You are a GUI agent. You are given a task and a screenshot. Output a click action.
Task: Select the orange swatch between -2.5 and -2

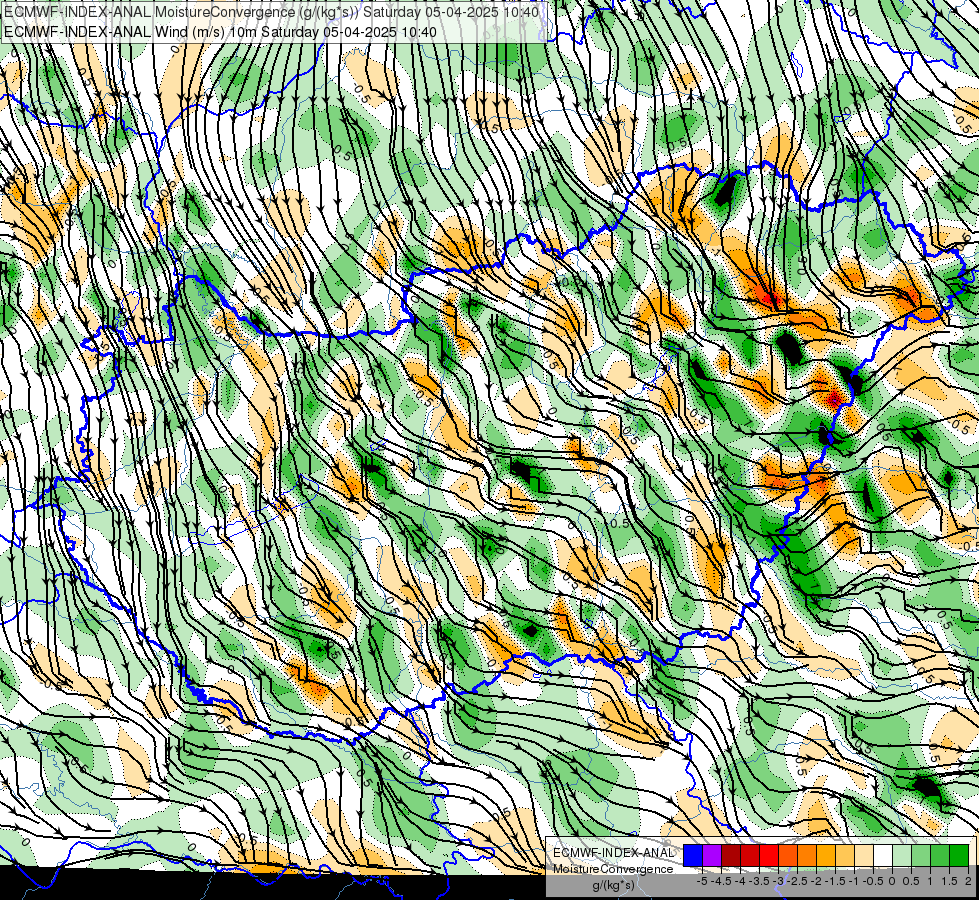807,856
